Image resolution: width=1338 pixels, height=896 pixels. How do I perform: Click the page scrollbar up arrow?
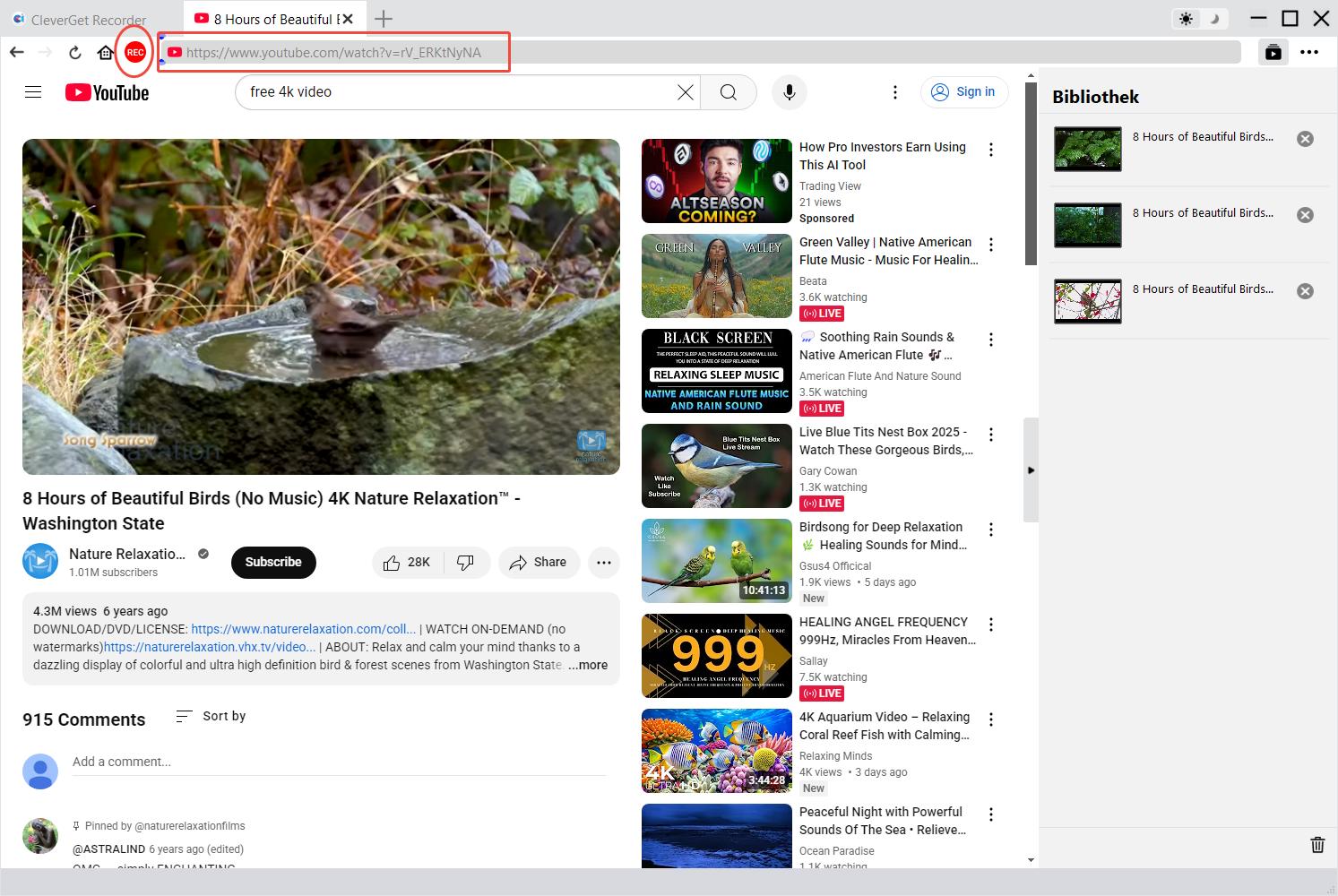coord(1031,76)
